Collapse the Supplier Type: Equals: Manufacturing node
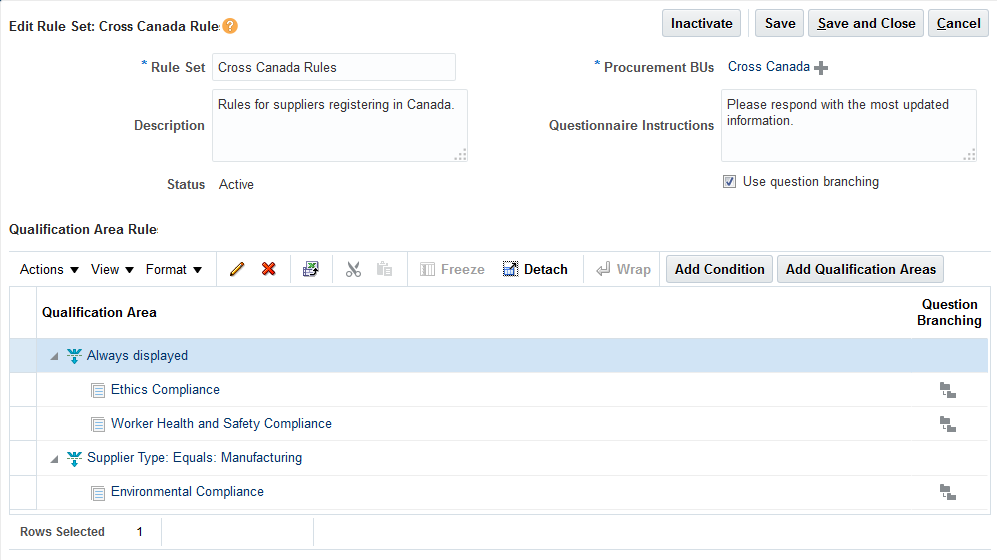 (x=54, y=458)
